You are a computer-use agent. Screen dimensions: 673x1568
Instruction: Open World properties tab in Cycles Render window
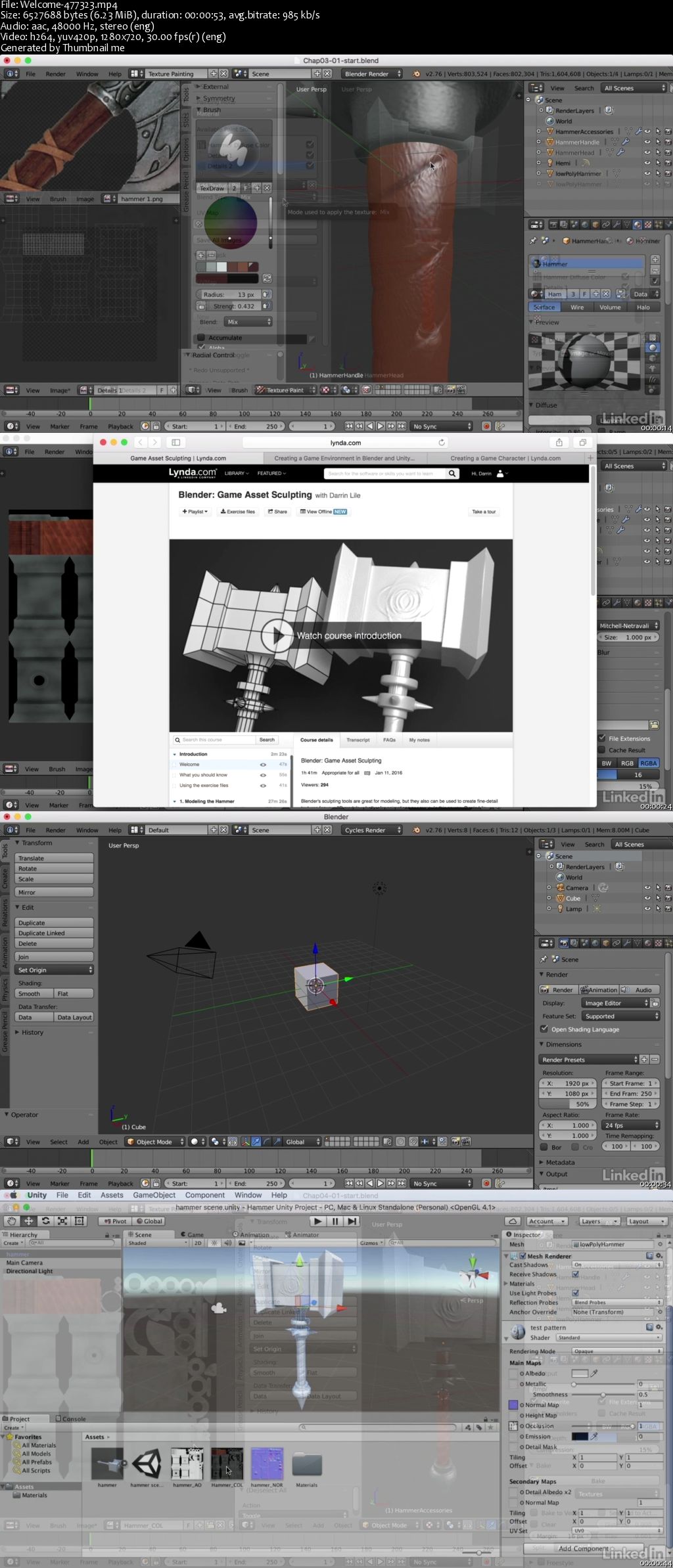[595, 943]
